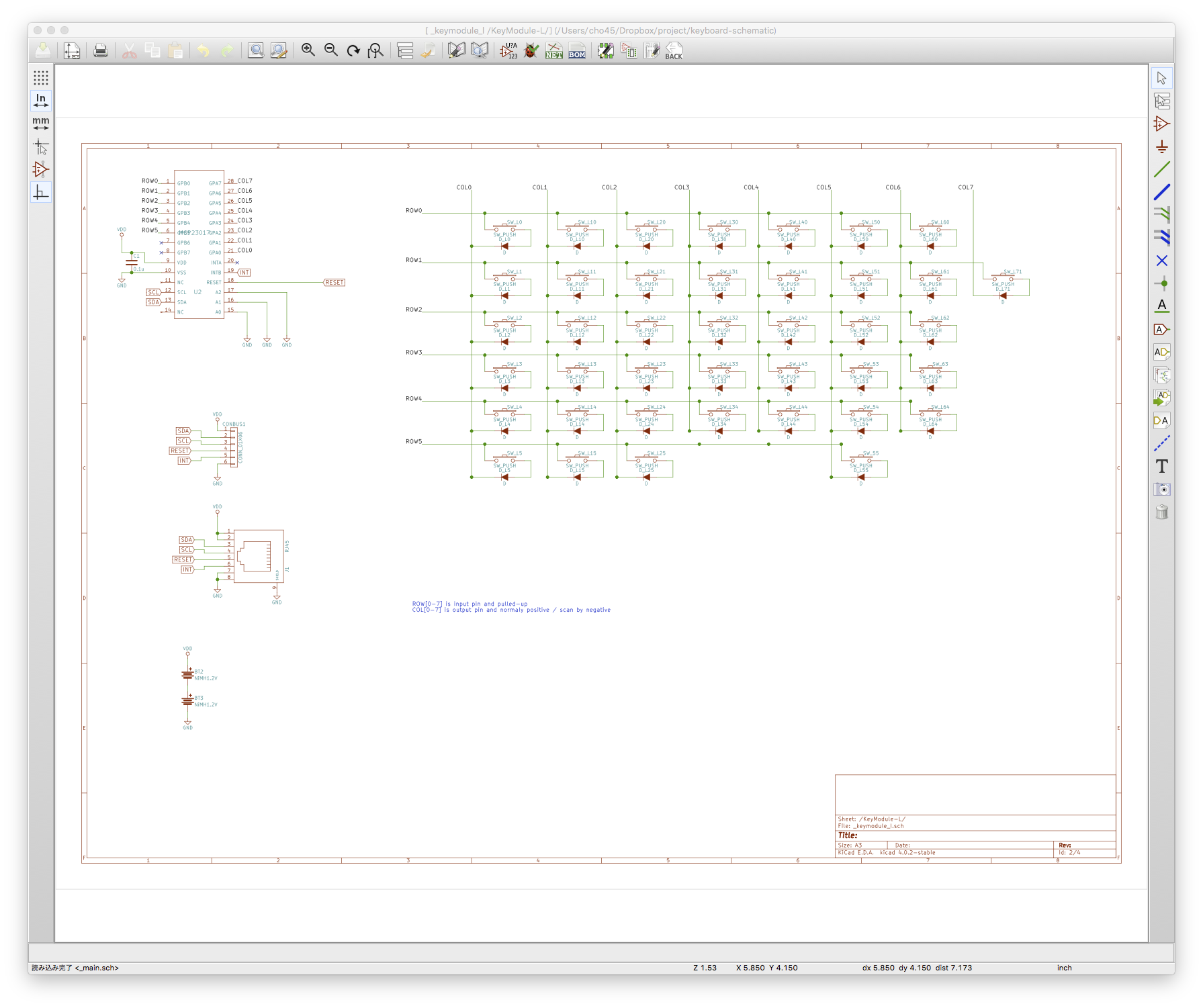Activate the Place junction tool
Screen dimensions: 1203x1008
coord(1161,283)
